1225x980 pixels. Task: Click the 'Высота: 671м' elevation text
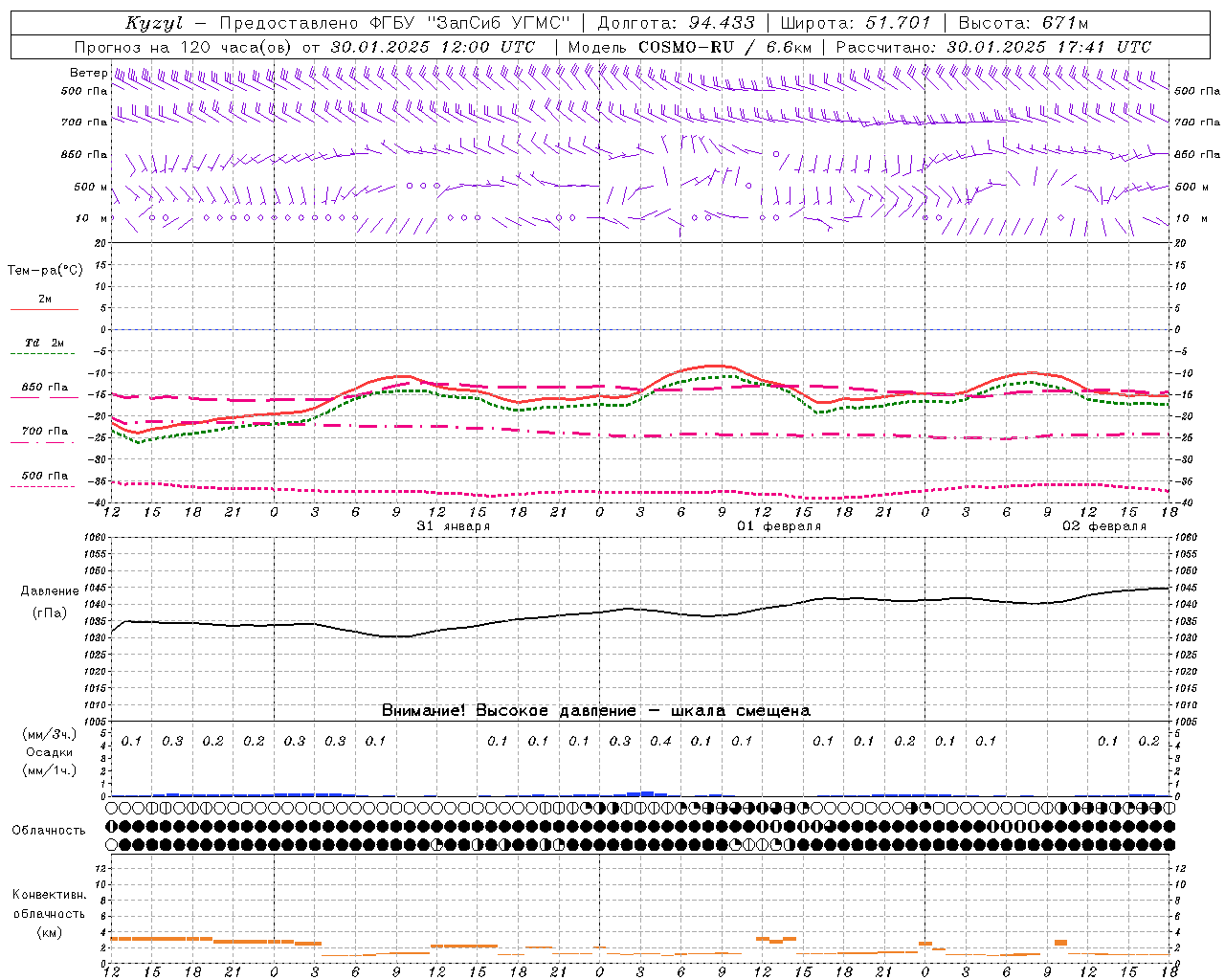click(x=1023, y=23)
